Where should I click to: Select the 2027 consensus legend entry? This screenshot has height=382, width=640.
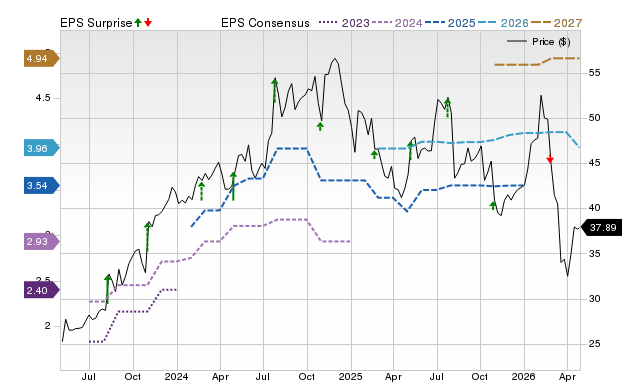[556, 23]
